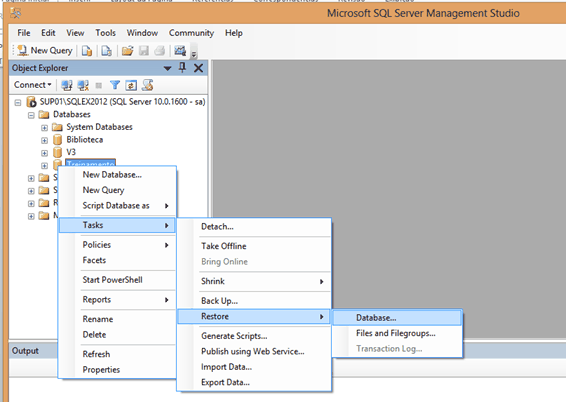Click the New Query toolbar button

coord(45,51)
